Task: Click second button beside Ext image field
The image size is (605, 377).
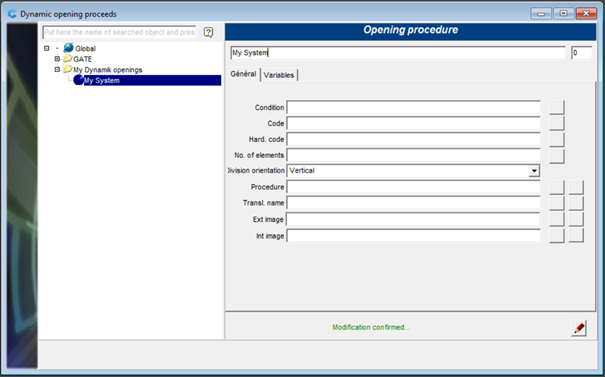Action: [x=576, y=219]
